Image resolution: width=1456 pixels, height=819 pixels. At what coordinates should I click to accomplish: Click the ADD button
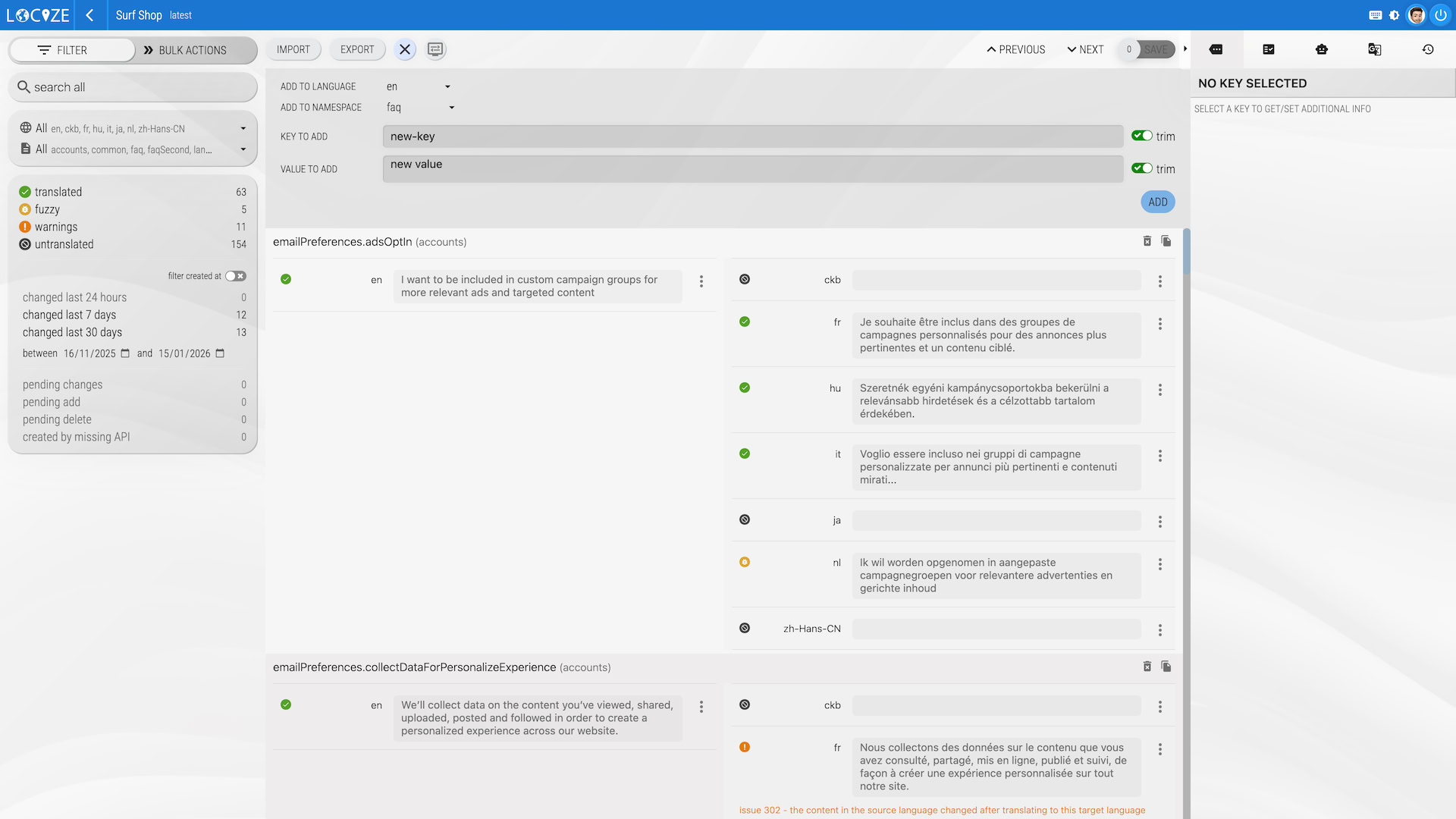click(1157, 202)
